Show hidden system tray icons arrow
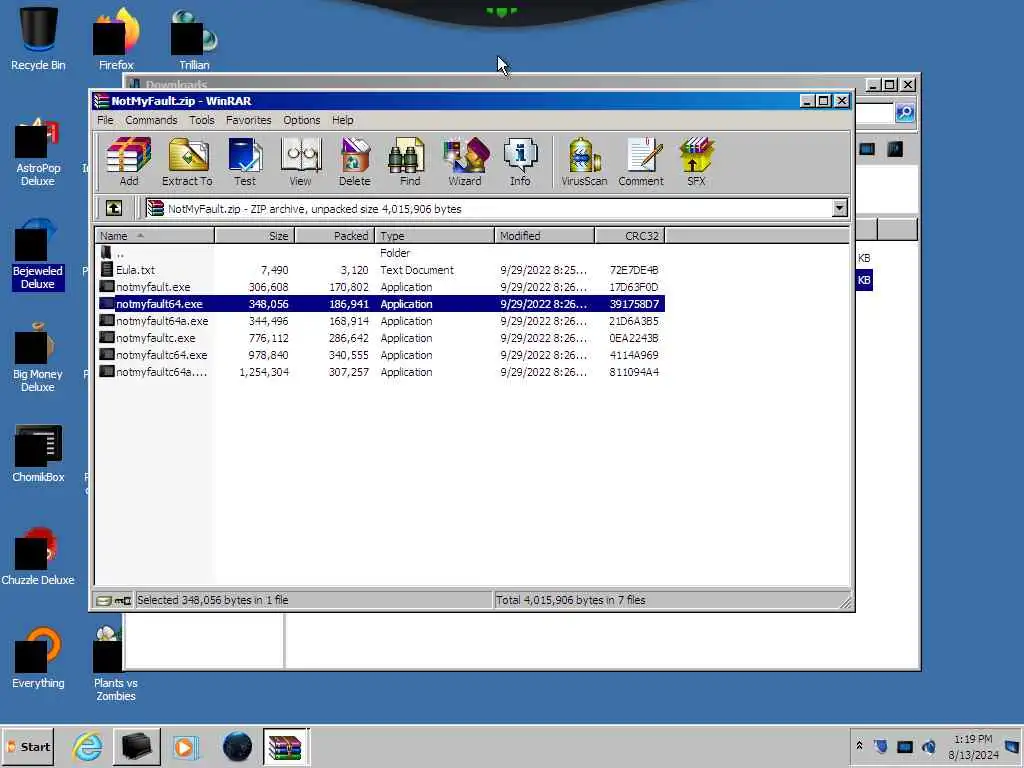 859,746
